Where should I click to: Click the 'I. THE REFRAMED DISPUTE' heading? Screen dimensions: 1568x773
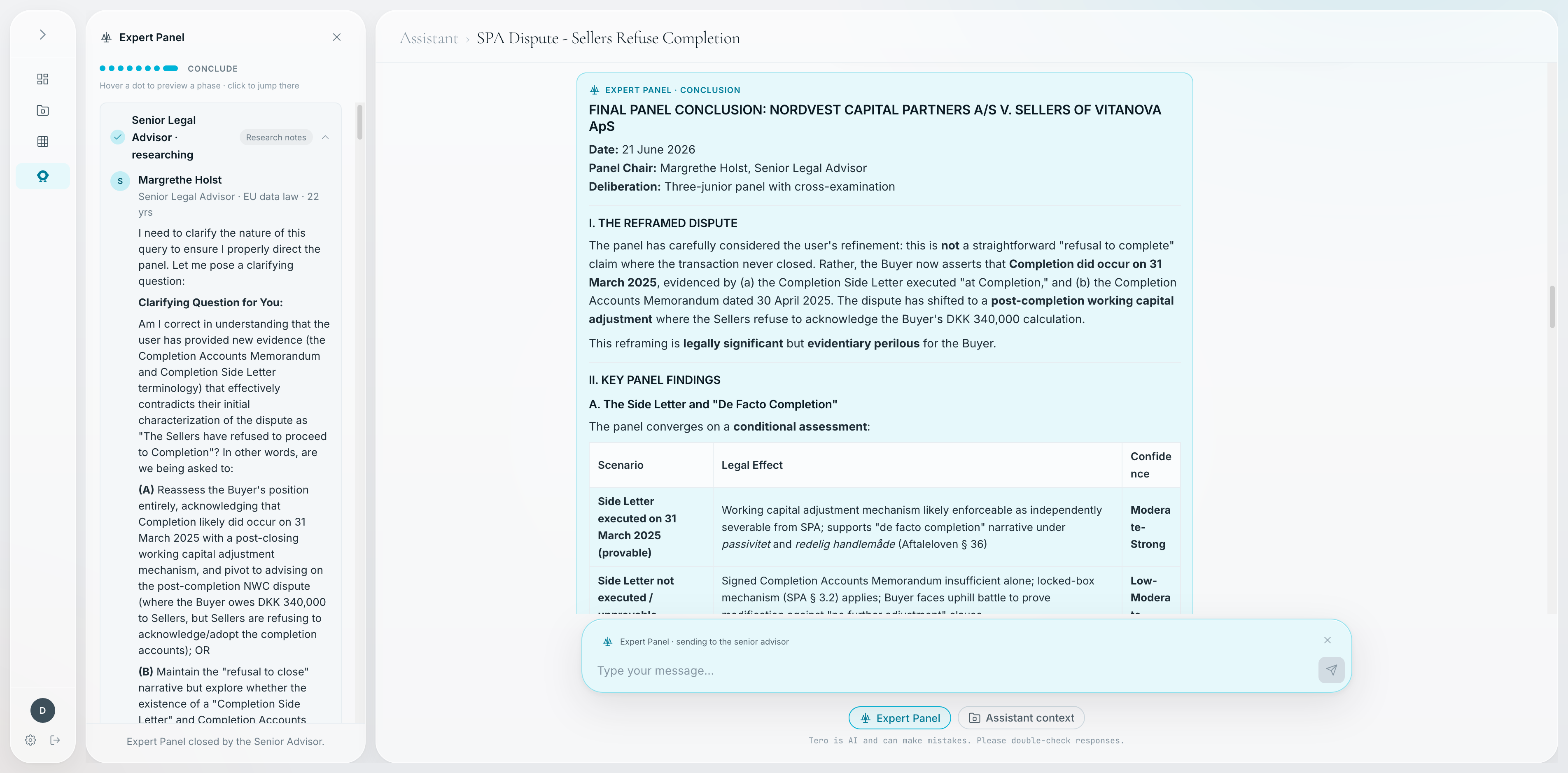pos(663,224)
